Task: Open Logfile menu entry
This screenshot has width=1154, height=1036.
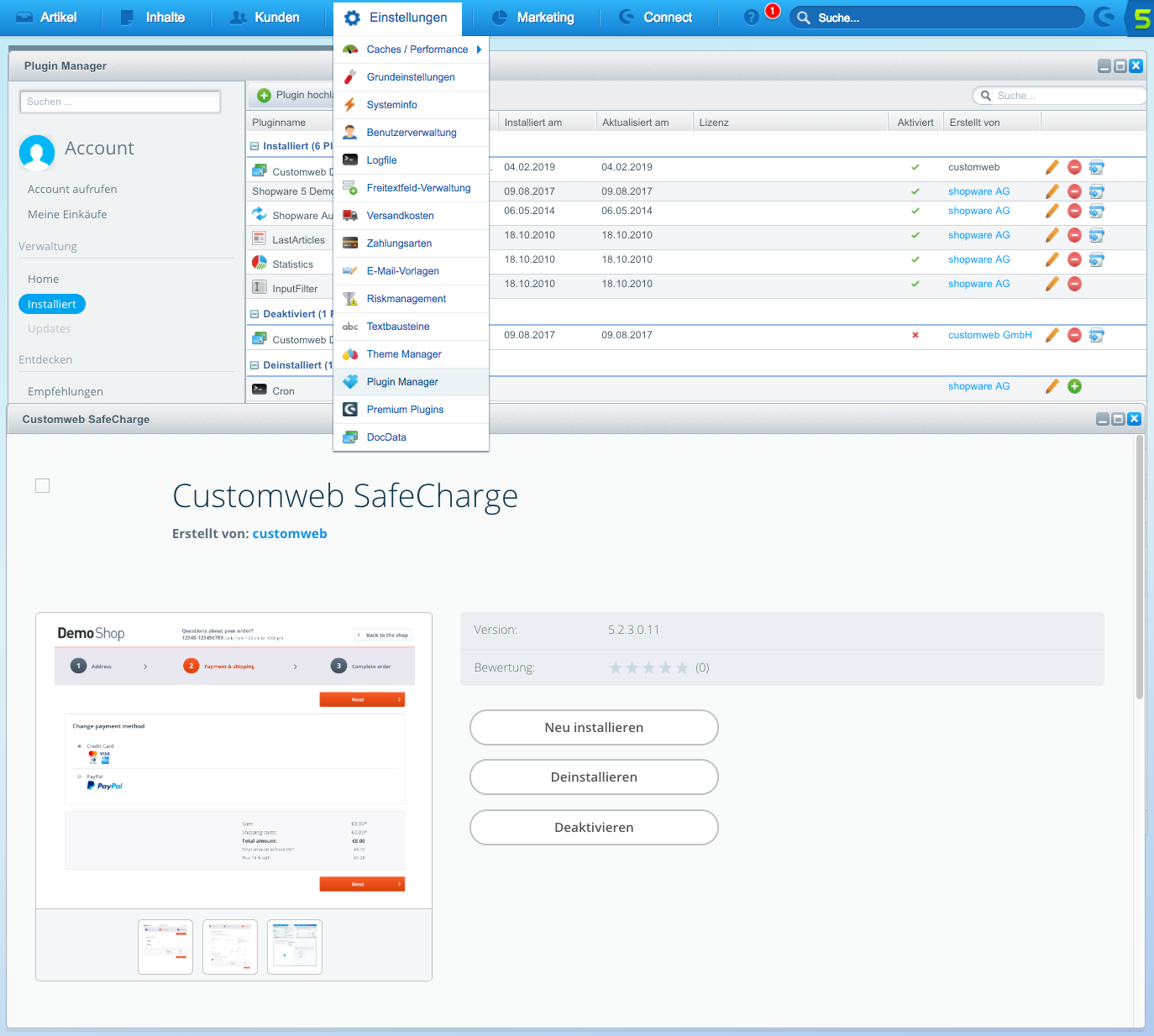Action: [411, 160]
